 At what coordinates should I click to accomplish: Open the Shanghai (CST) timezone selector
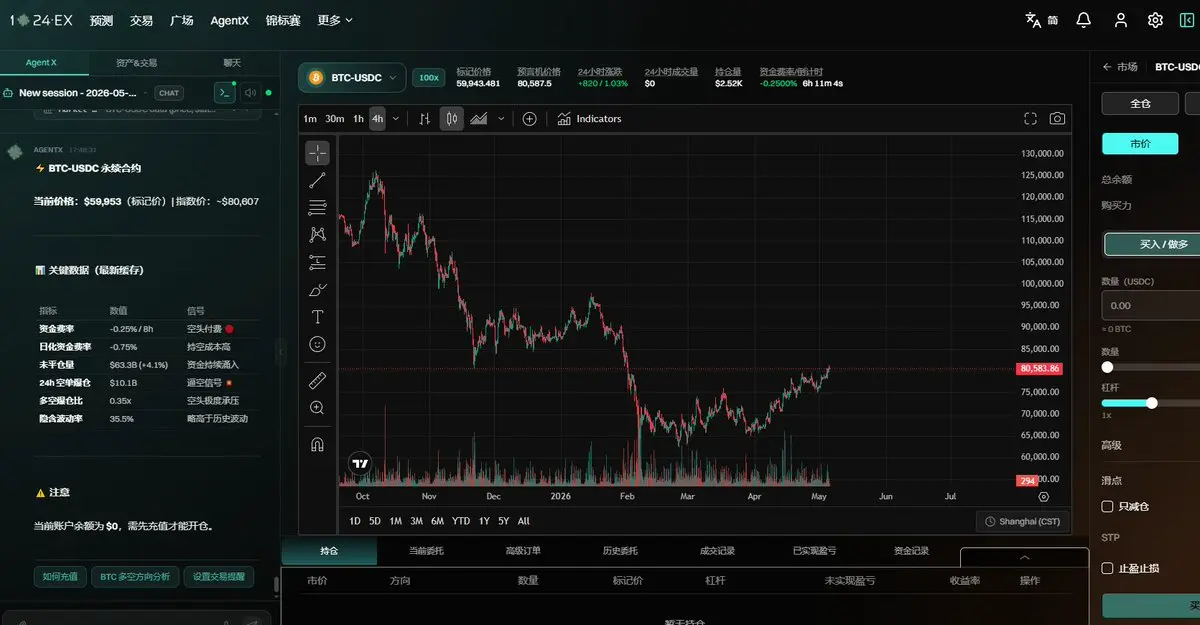tap(1022, 521)
